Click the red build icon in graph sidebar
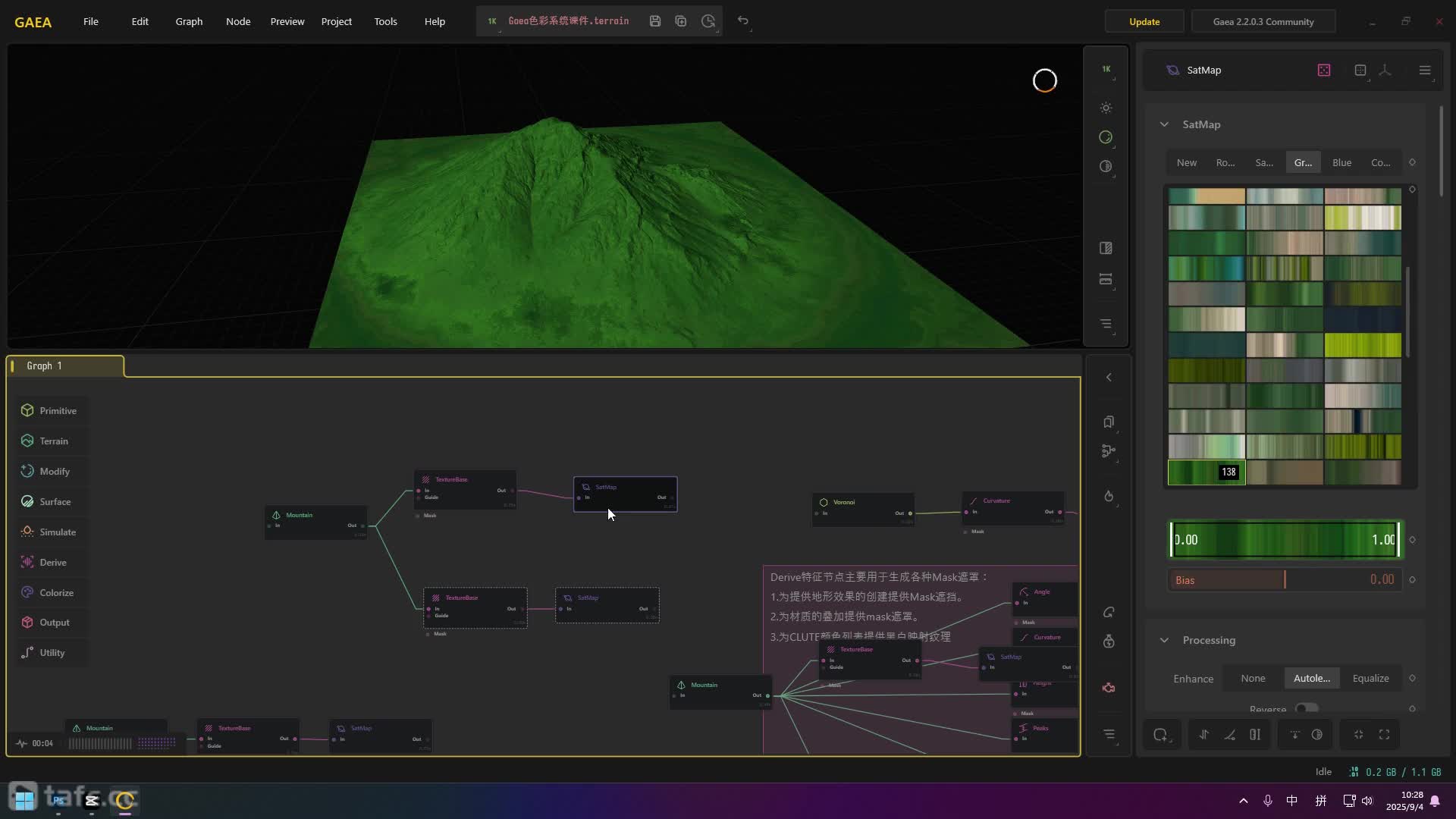The width and height of the screenshot is (1456, 819). 1109,688
